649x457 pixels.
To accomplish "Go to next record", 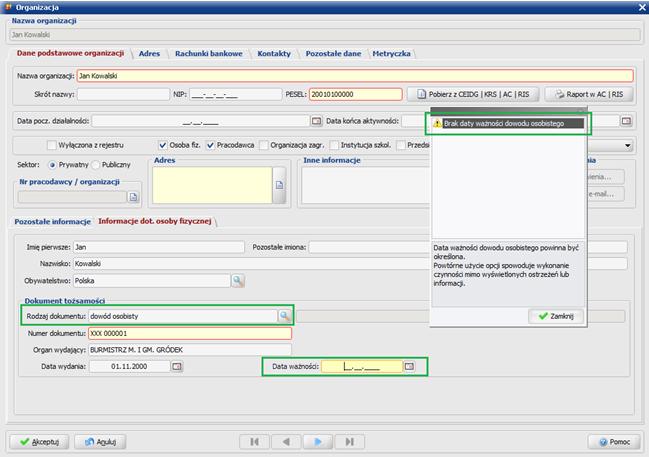I will pos(318,442).
